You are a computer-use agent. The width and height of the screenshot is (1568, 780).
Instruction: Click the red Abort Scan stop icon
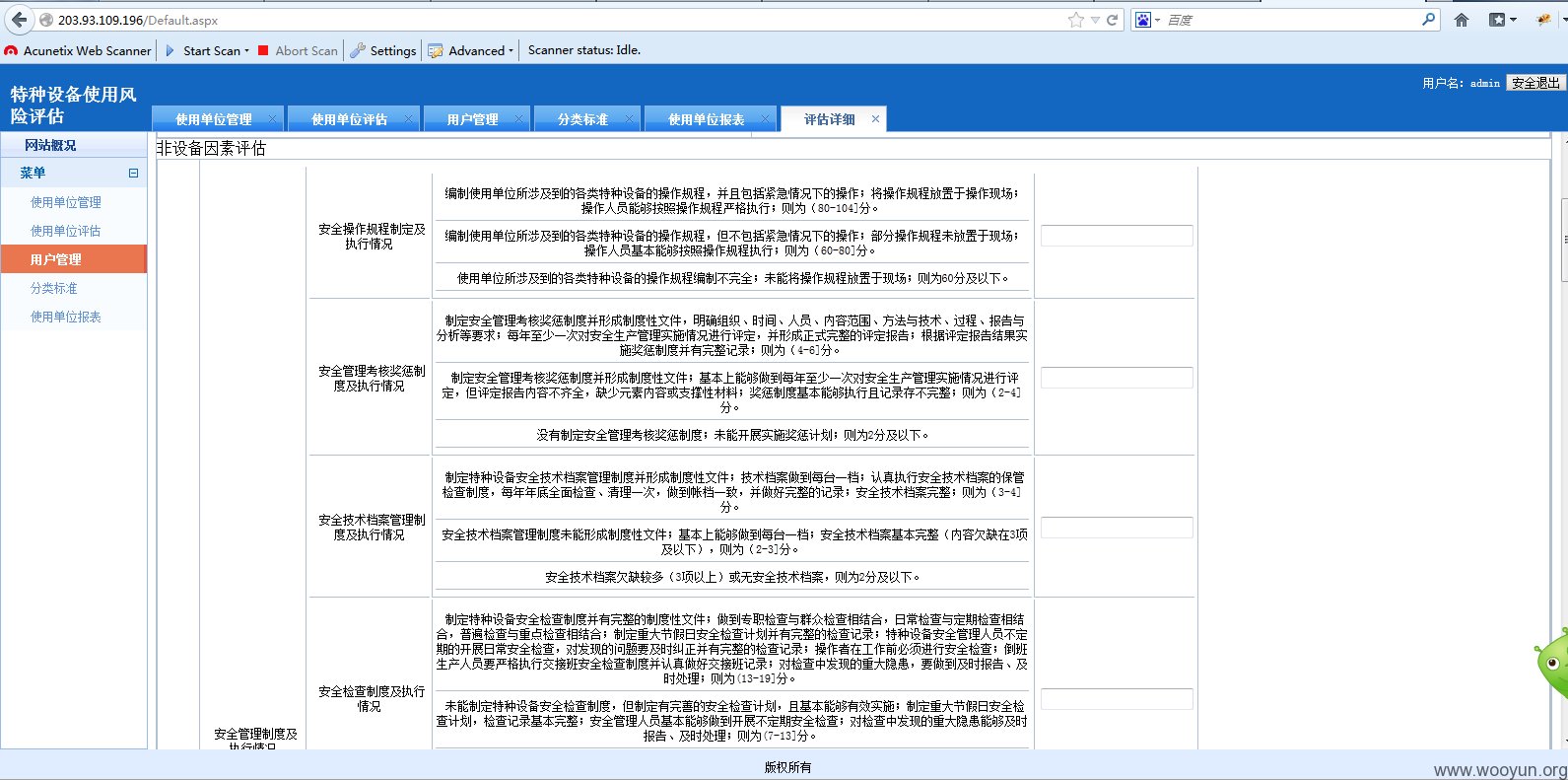point(263,50)
